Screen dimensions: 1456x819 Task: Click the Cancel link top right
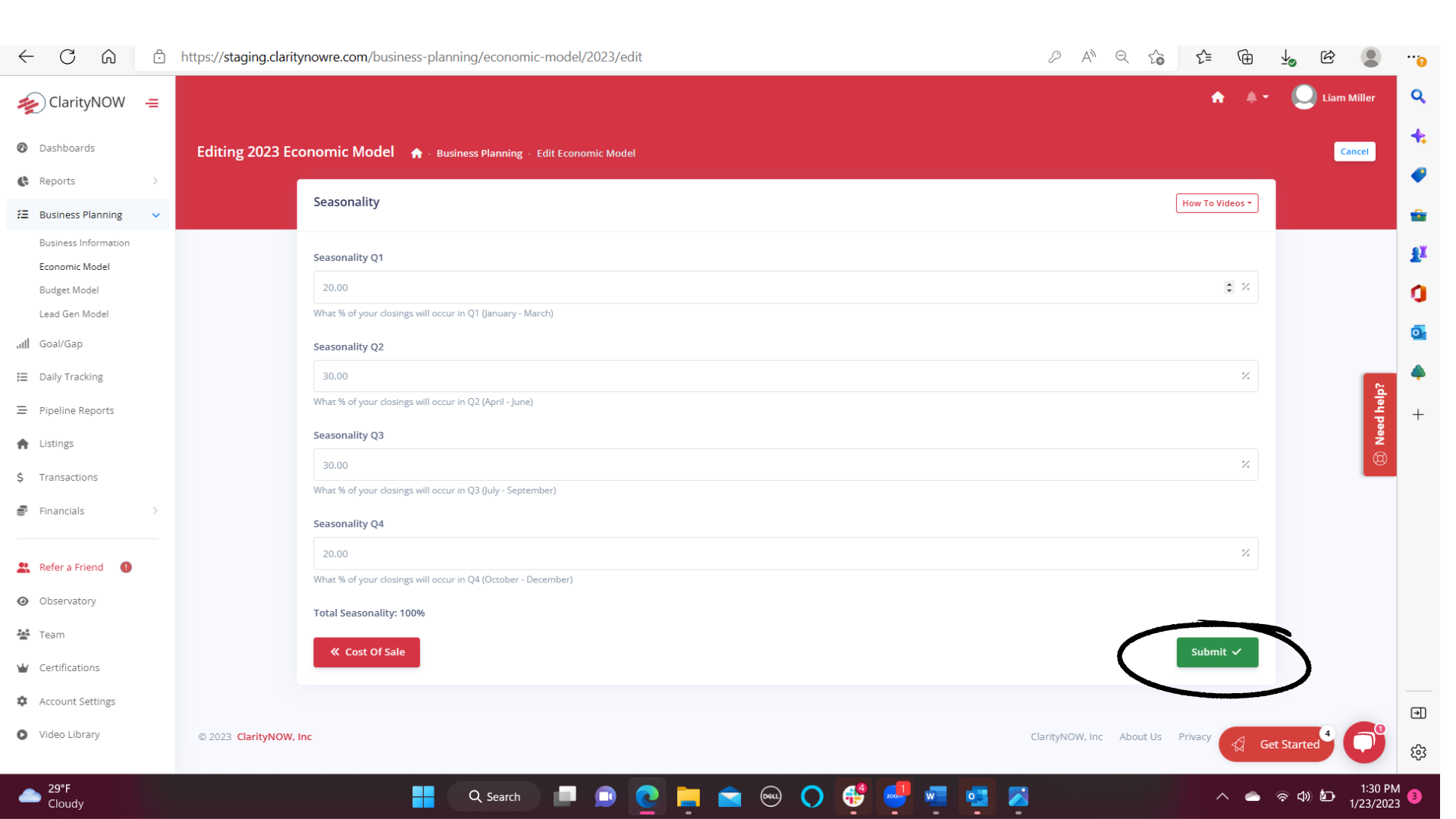(x=1354, y=151)
